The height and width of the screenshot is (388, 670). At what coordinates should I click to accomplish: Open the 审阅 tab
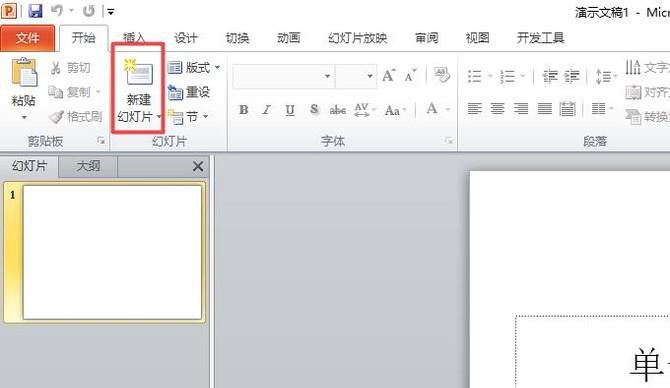pos(426,38)
